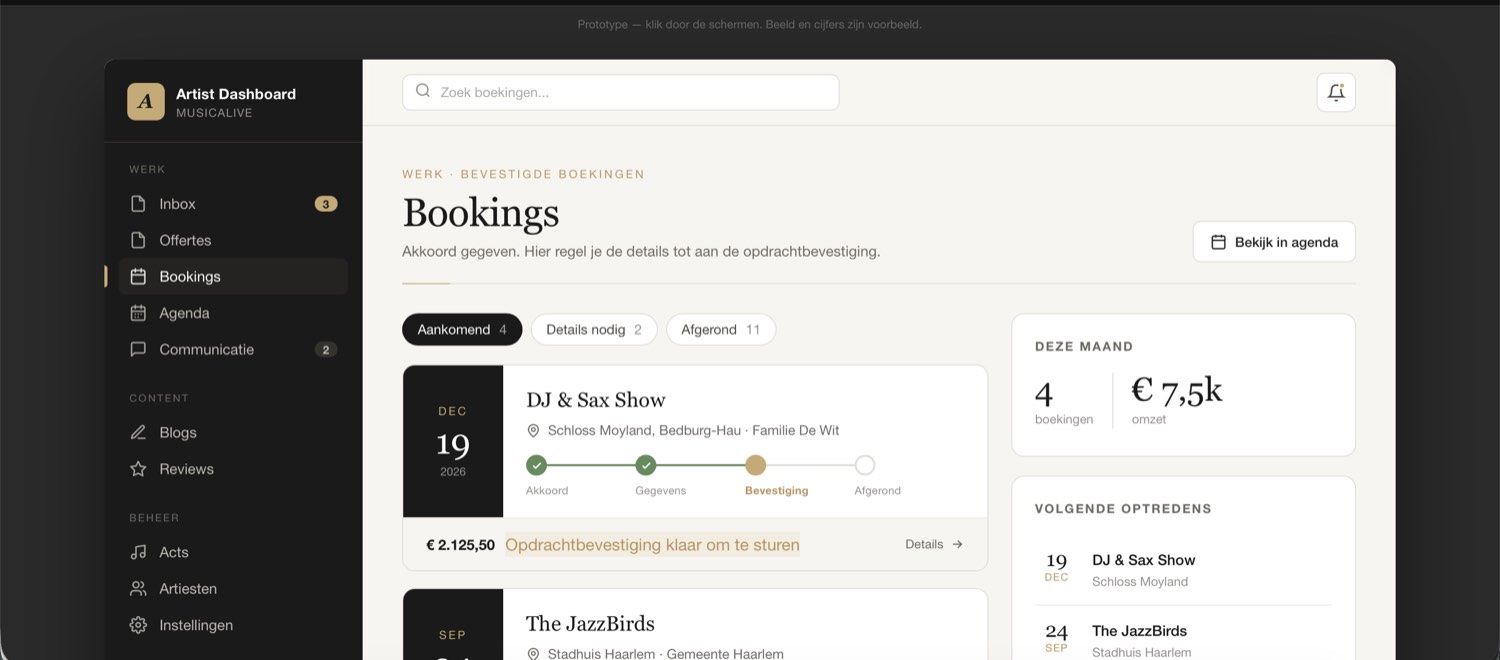Open the Inbox menu item
Viewport: 1500px width, 660px height.
(x=233, y=204)
